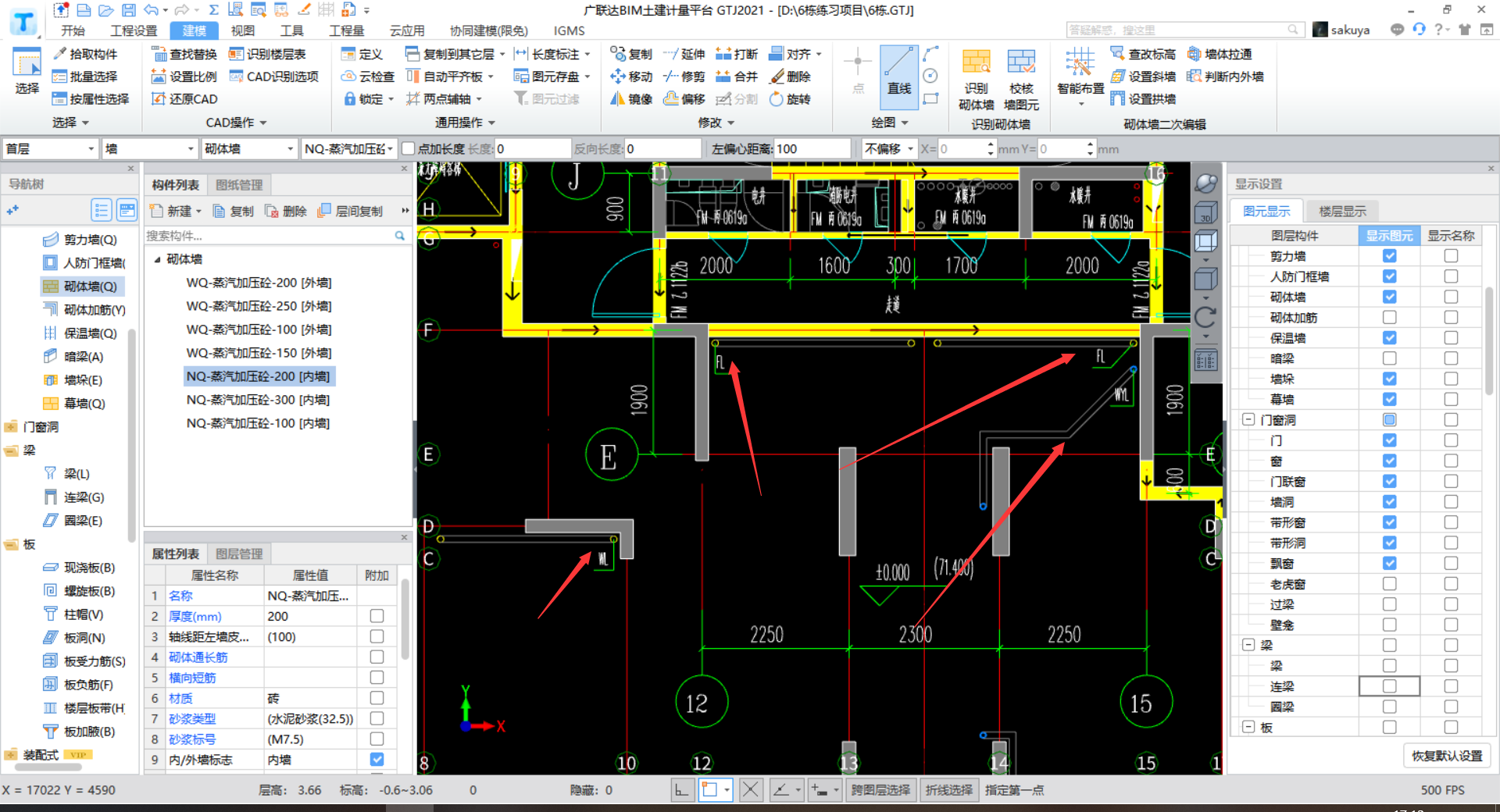Click the 恢复默认设置 restore defaults button

pyautogui.click(x=1447, y=756)
